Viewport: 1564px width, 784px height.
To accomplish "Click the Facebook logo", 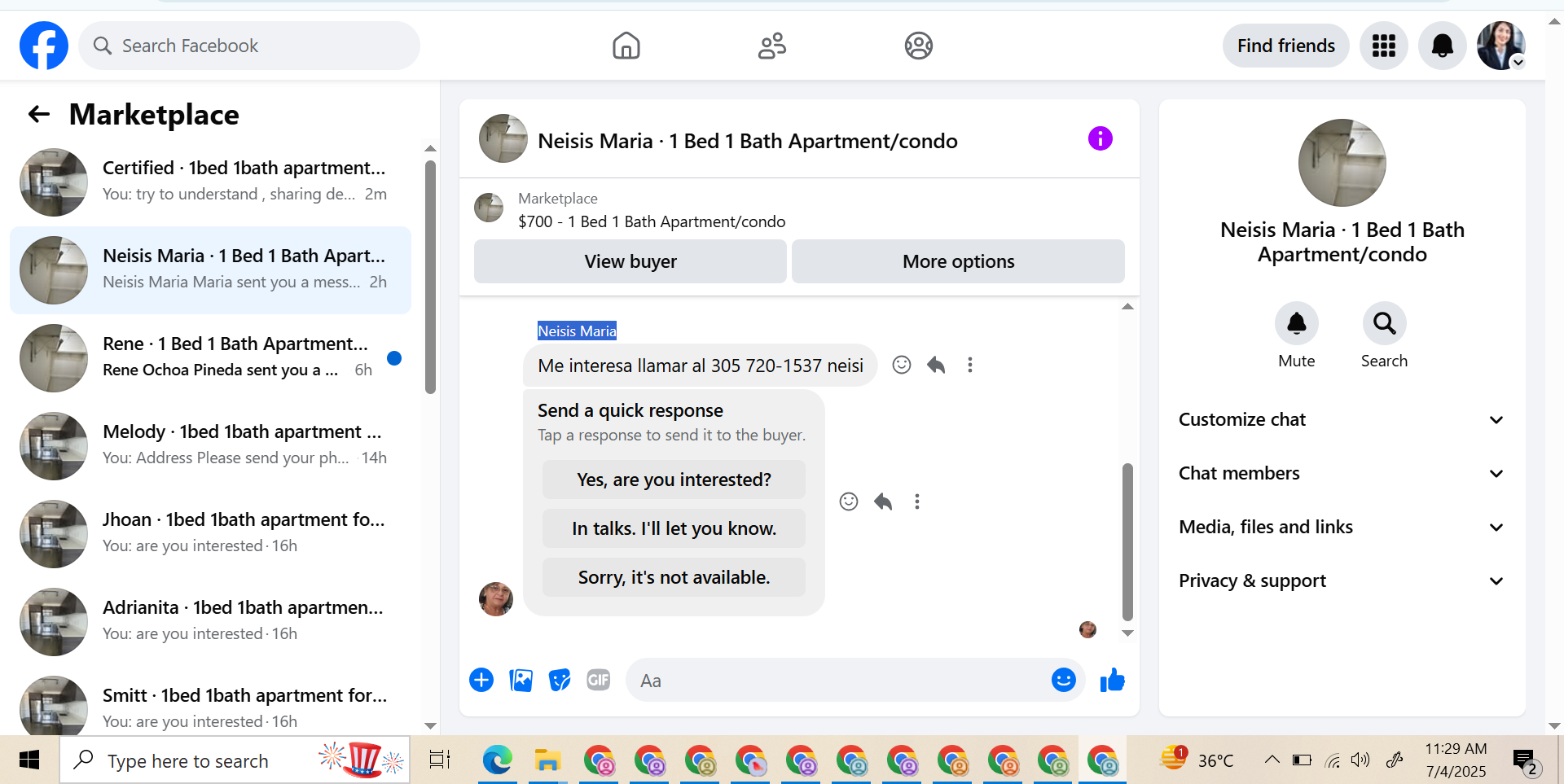I will pos(44,46).
